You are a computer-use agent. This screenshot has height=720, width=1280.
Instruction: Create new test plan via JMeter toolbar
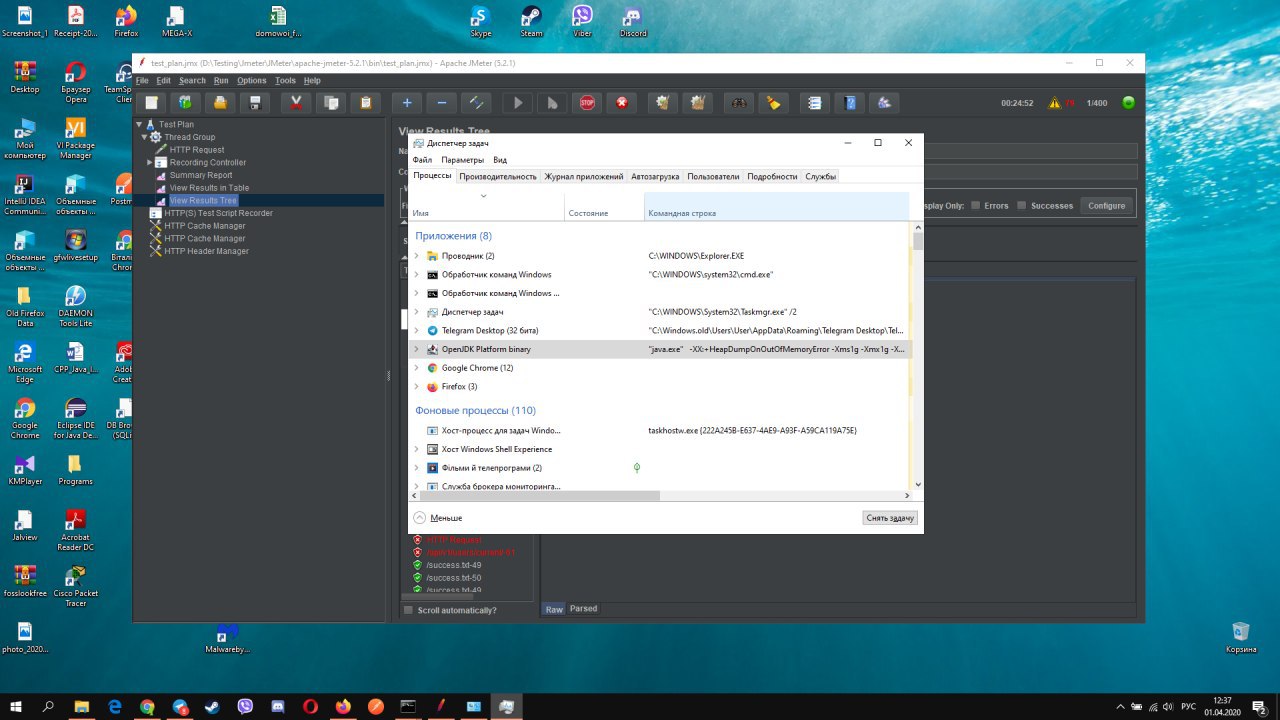151,102
